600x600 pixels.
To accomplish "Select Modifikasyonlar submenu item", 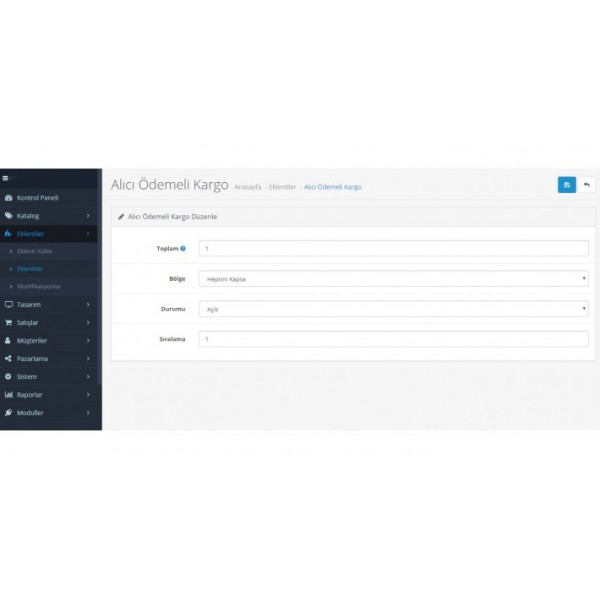I will (x=49, y=286).
